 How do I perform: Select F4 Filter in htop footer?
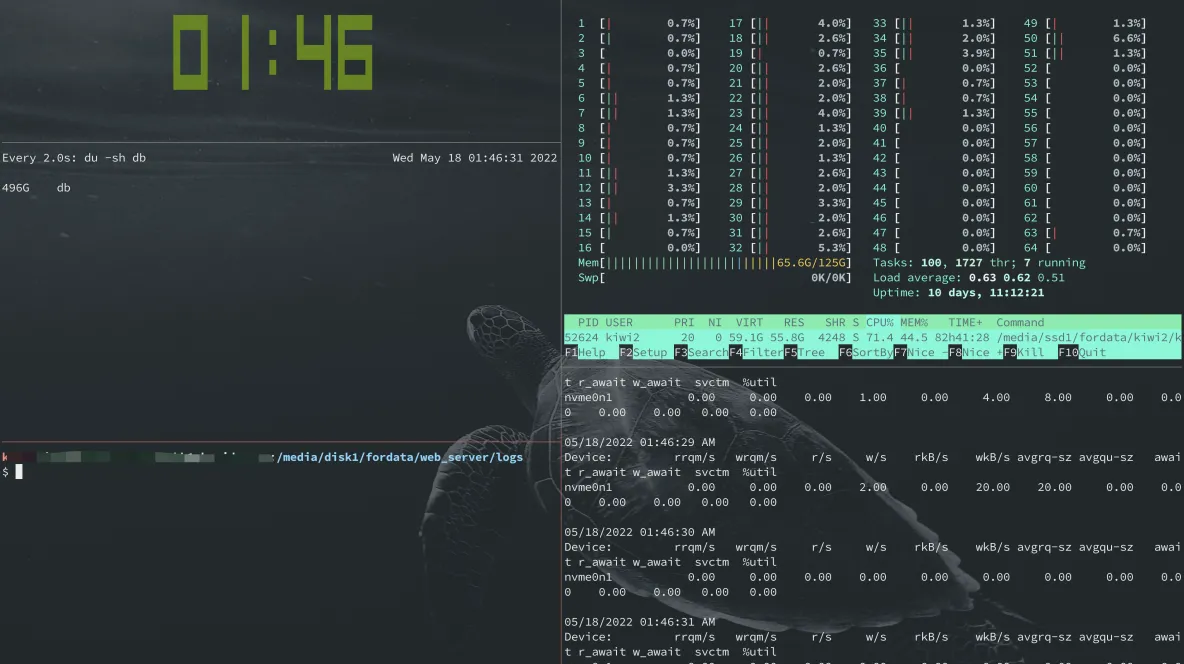click(757, 353)
